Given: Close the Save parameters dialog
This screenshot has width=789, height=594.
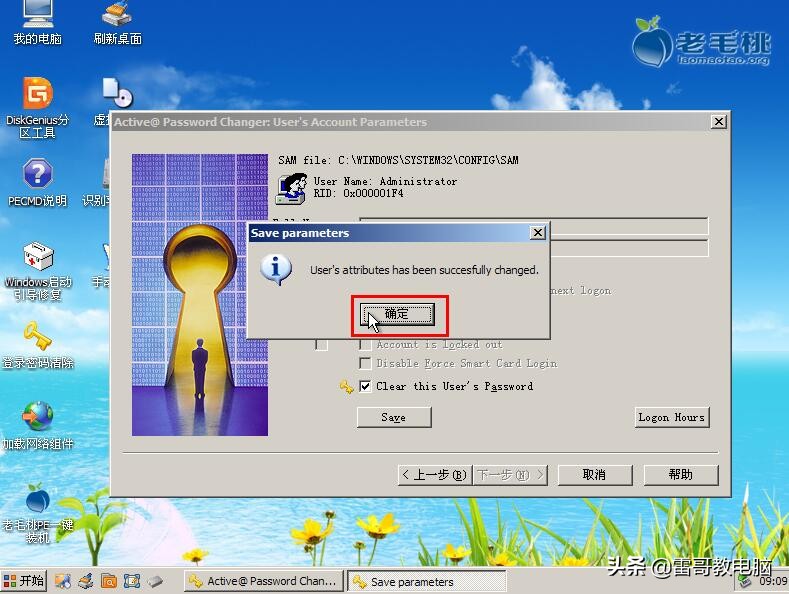Looking at the screenshot, I should [538, 233].
